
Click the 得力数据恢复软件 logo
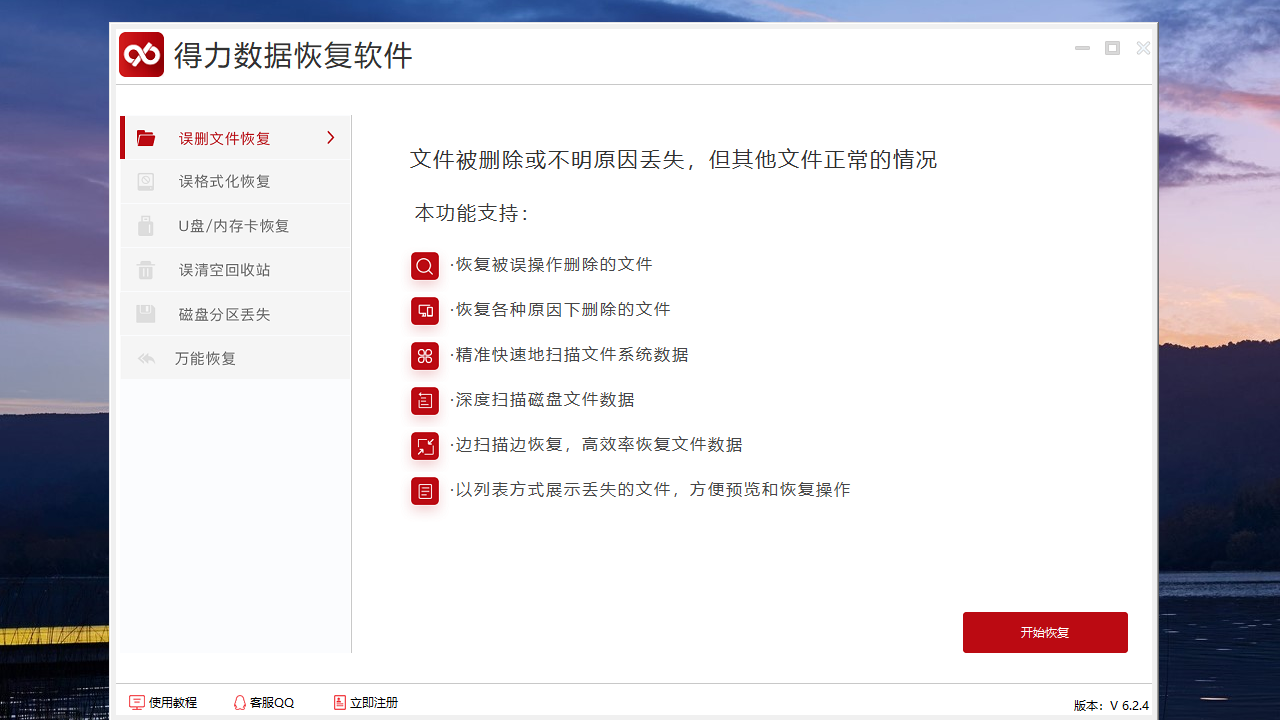(141, 54)
